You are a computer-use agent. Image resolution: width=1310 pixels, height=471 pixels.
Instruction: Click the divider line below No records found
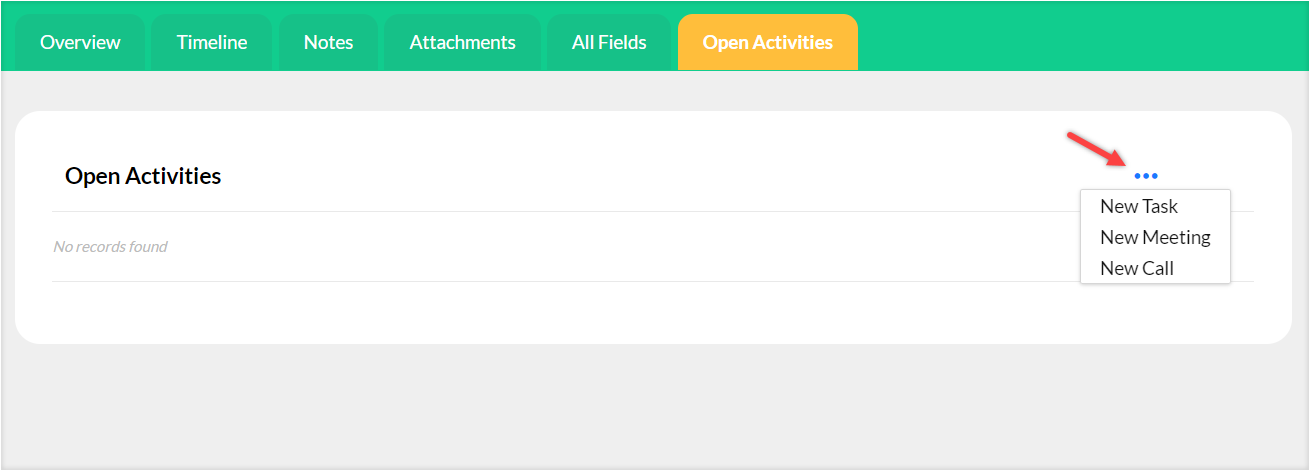click(x=500, y=282)
